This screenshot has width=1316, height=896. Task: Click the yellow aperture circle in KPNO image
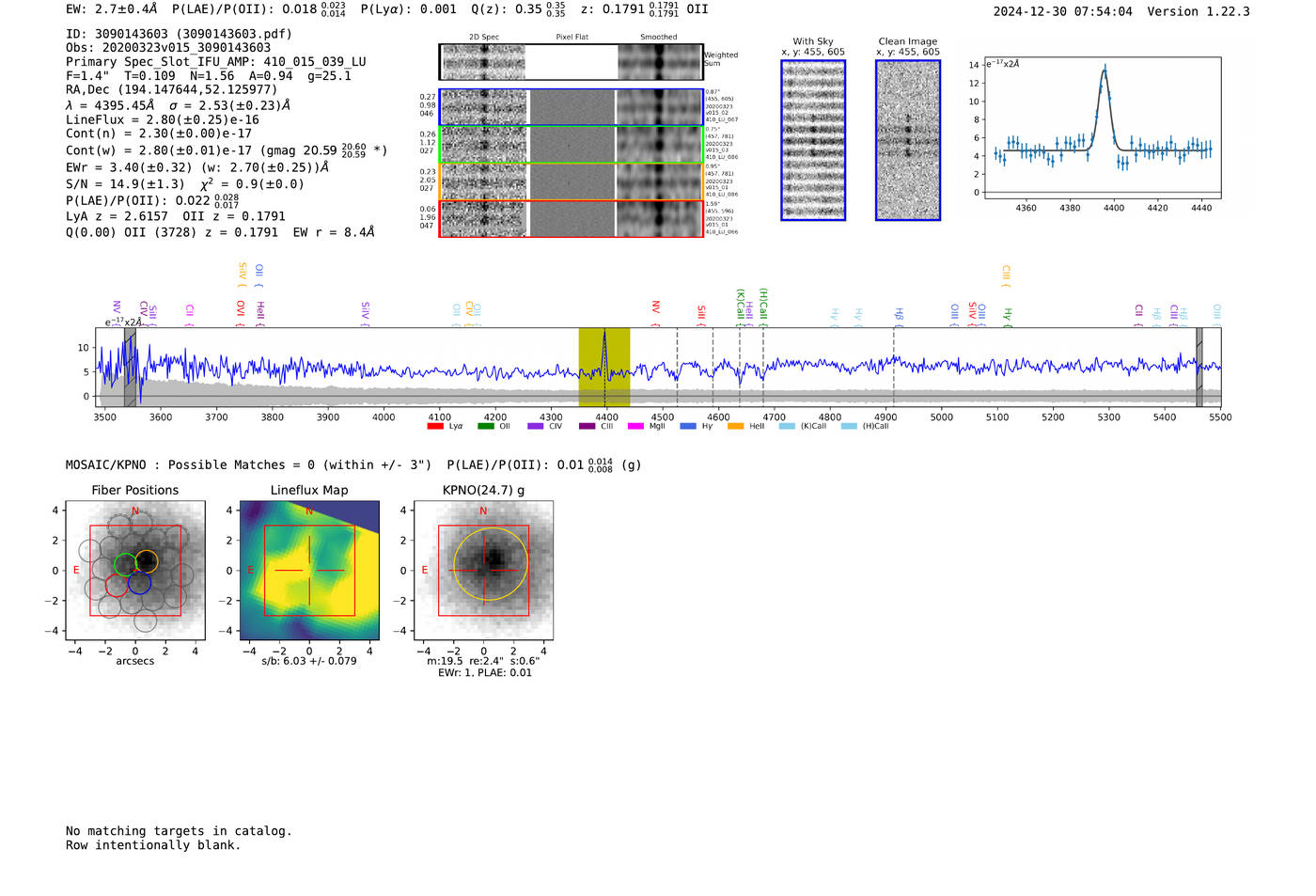click(491, 564)
